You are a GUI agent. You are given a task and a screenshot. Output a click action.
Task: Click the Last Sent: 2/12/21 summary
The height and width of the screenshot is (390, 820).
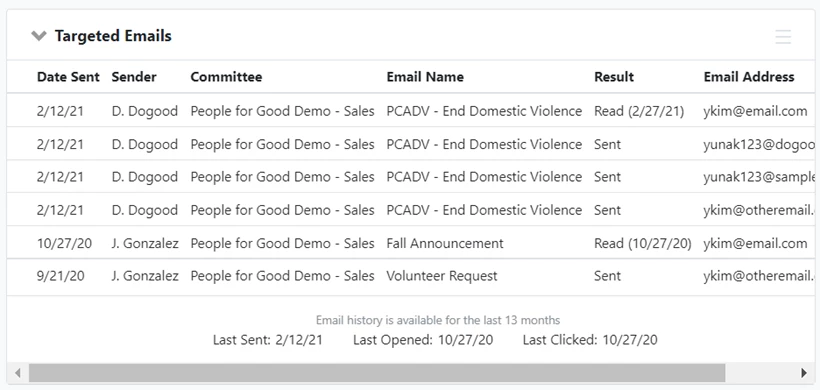coord(268,340)
